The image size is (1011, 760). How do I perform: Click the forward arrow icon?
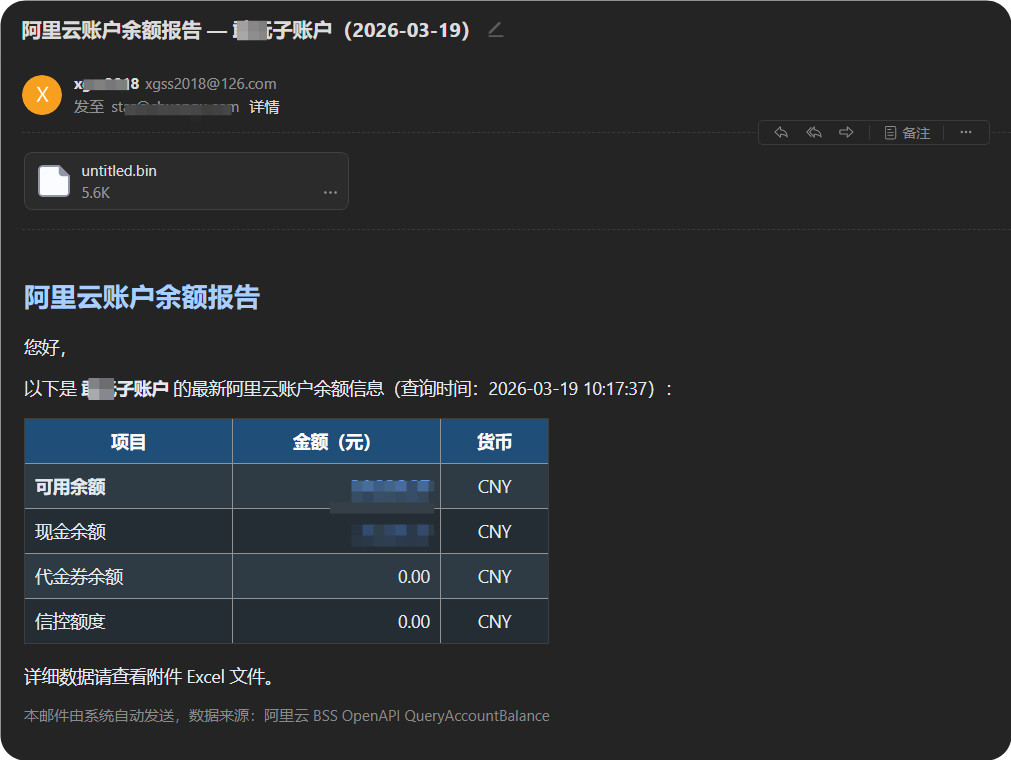click(x=845, y=132)
